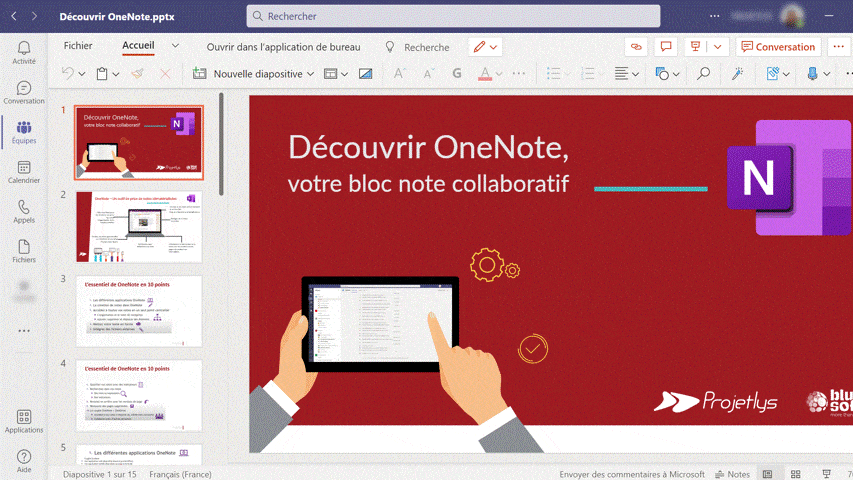Open Applications in the sidebar

tap(24, 422)
